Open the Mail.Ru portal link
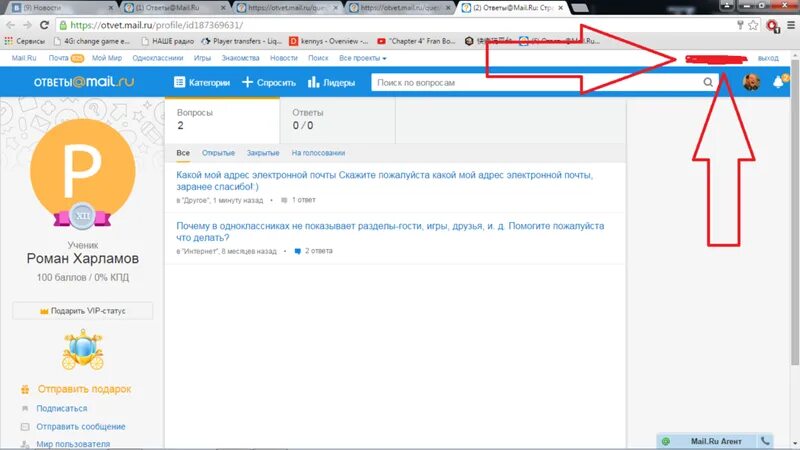Image resolution: width=800 pixels, height=450 pixels. (24, 58)
